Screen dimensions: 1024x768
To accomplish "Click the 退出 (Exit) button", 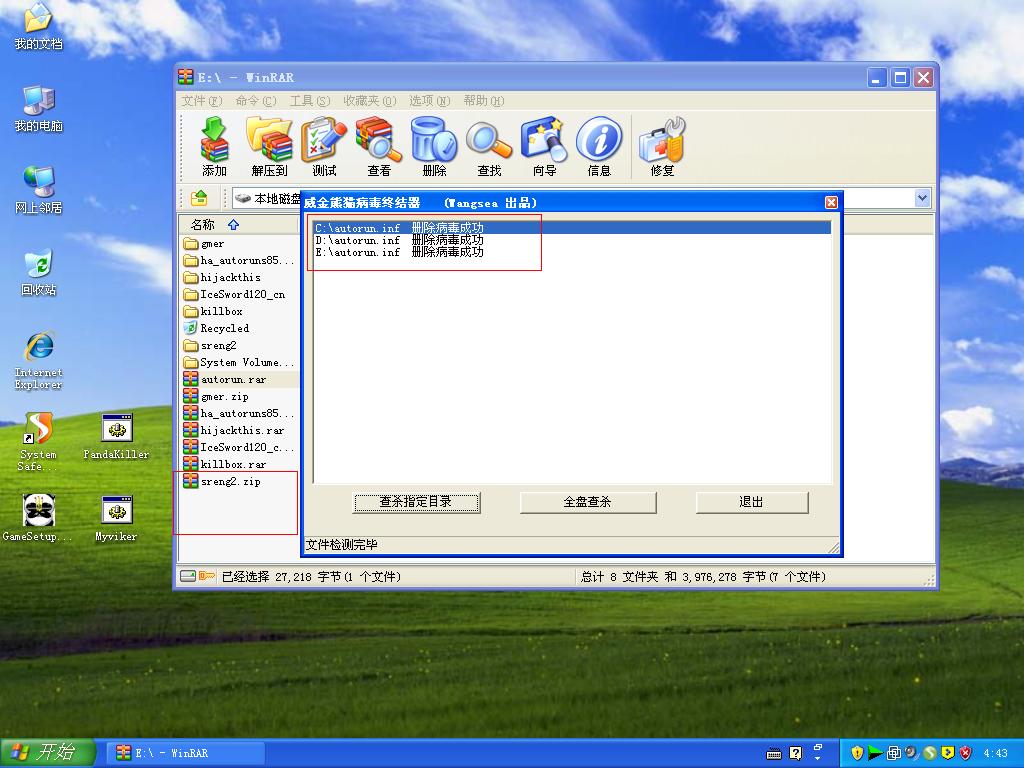I will pyautogui.click(x=751, y=502).
